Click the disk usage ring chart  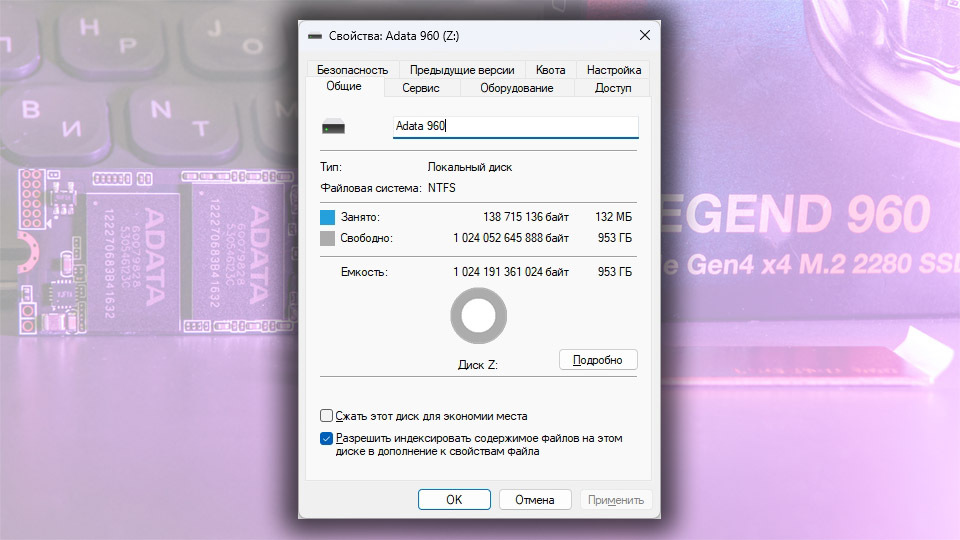click(479, 316)
